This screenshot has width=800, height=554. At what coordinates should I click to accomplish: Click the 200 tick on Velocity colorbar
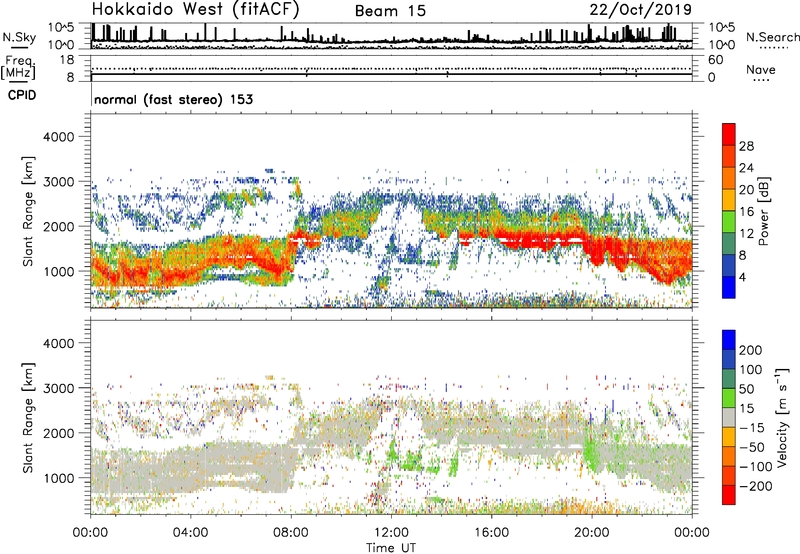(x=751, y=350)
